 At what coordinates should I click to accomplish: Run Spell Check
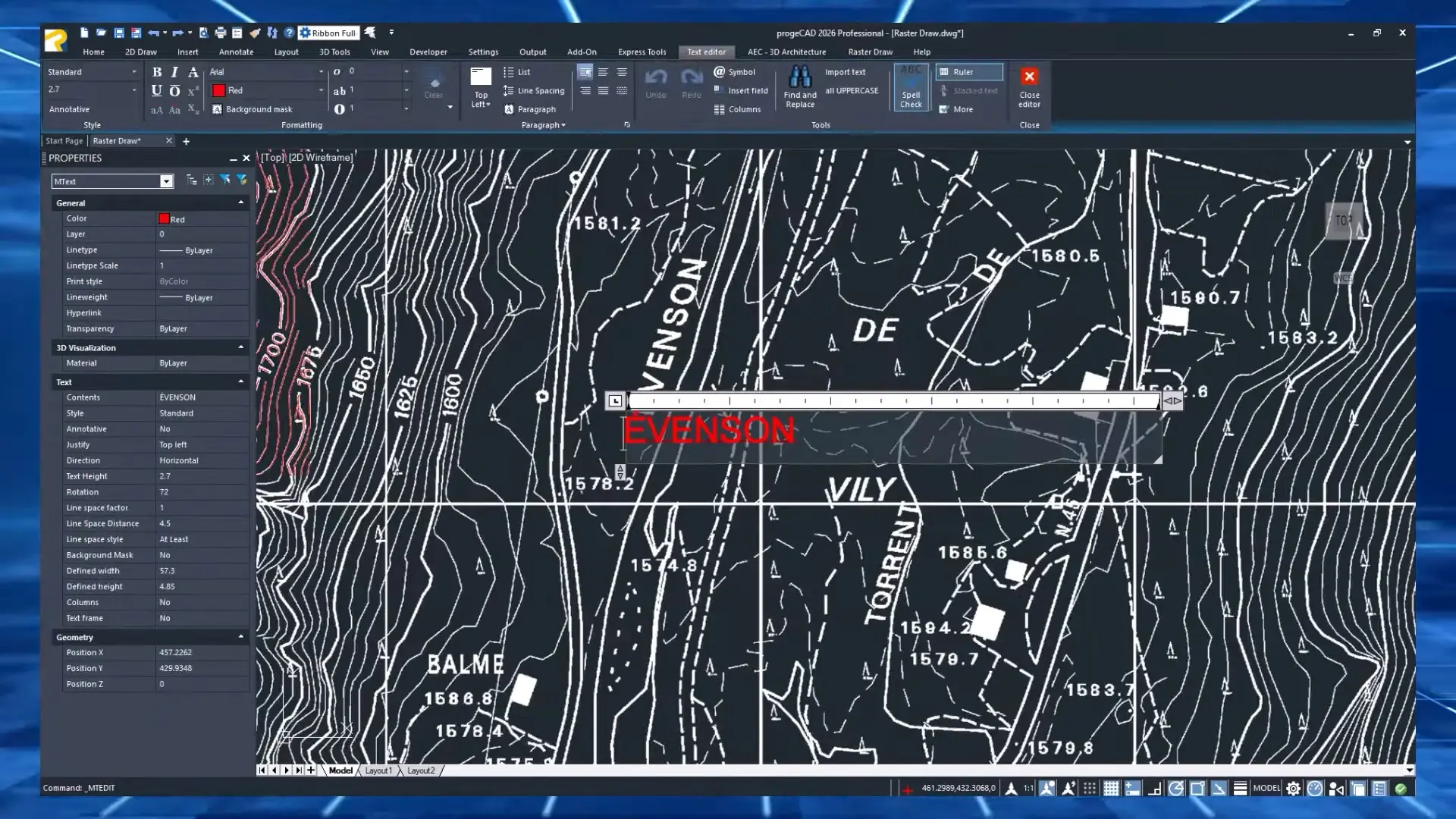(911, 87)
